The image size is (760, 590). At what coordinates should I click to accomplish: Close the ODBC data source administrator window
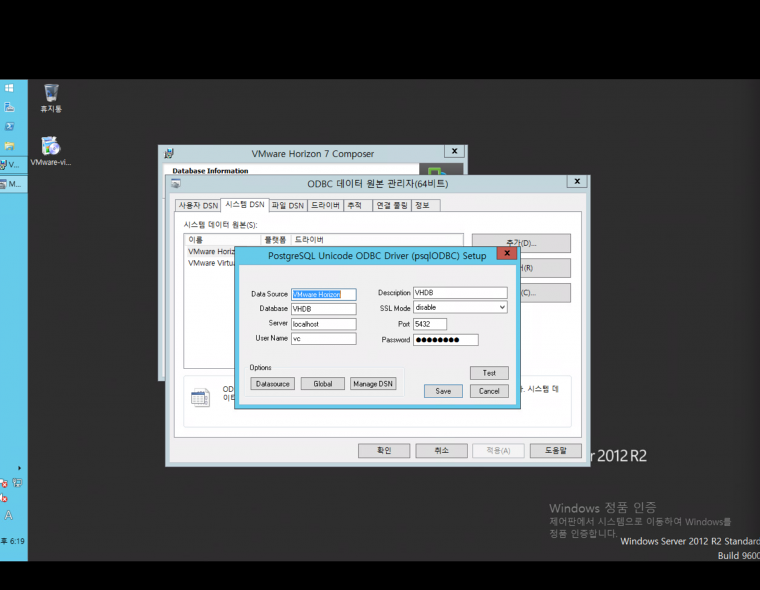(577, 181)
